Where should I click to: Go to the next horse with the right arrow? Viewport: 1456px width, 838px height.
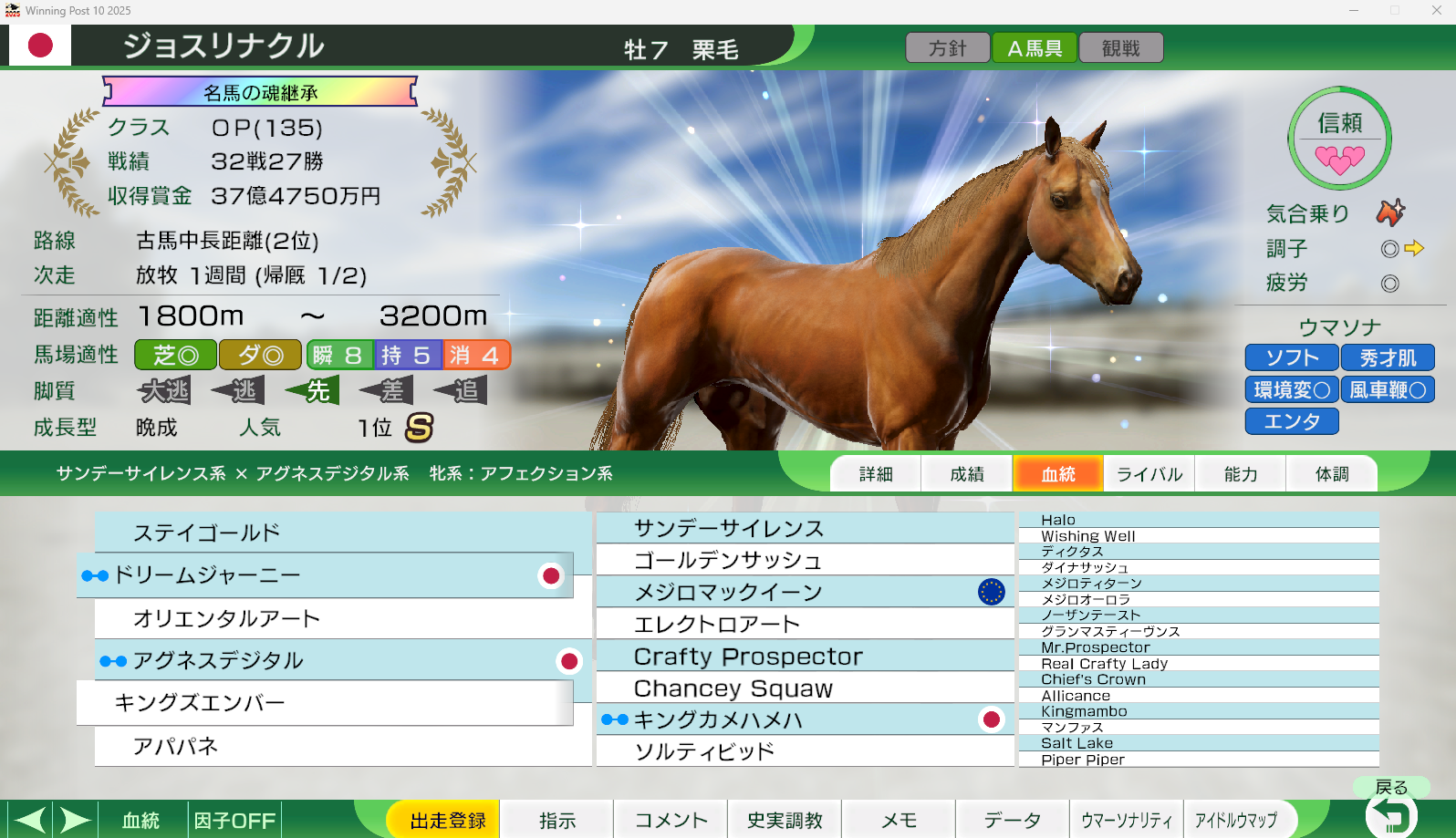pyautogui.click(x=75, y=820)
